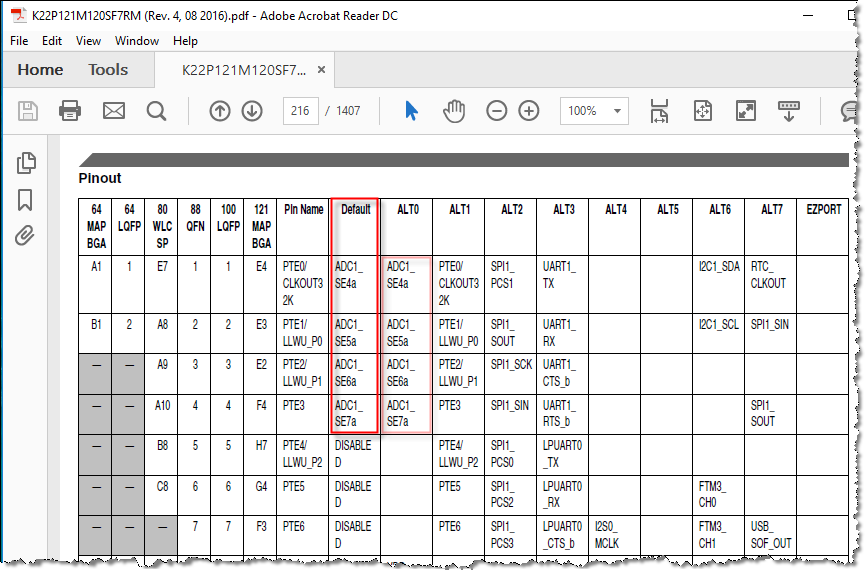Zoom out with minus button

point(496,111)
